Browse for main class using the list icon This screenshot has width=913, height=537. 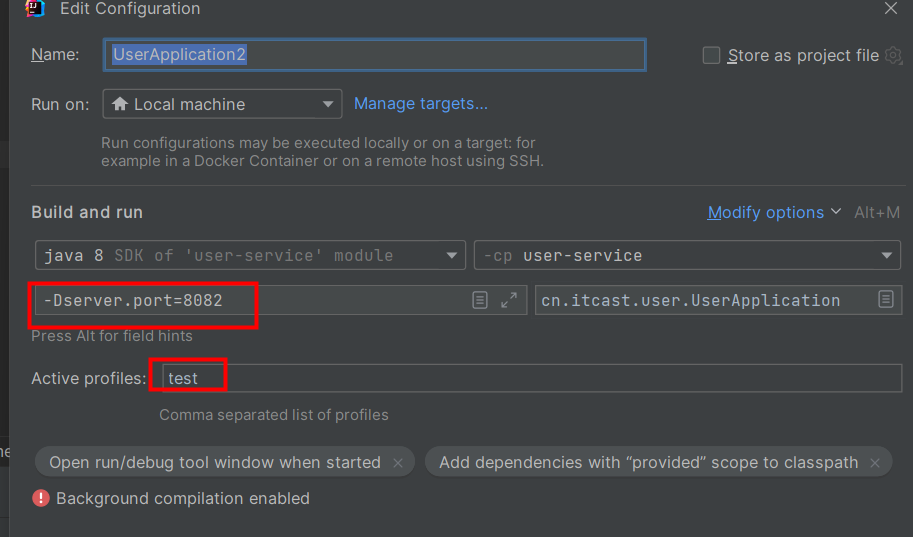pos(885,300)
